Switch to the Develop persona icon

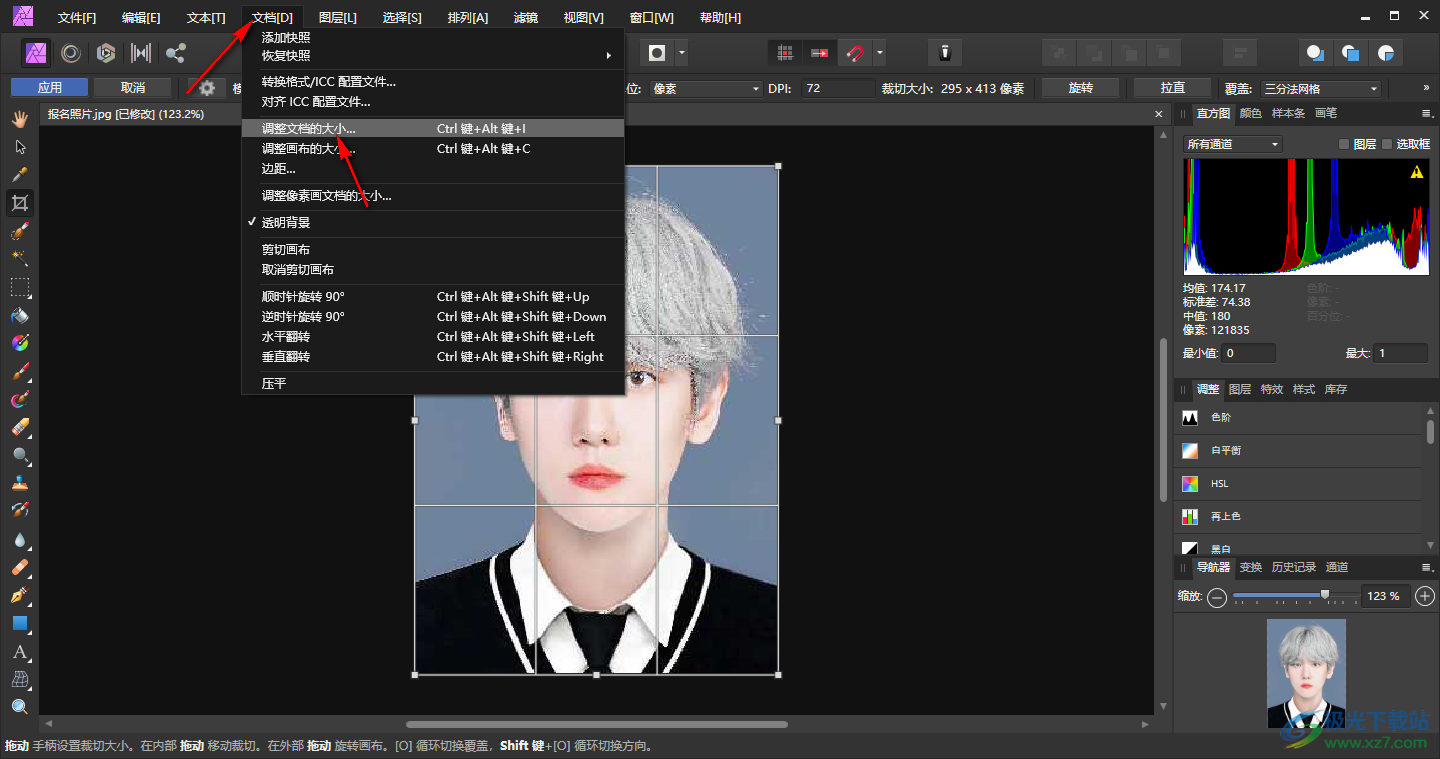(106, 53)
